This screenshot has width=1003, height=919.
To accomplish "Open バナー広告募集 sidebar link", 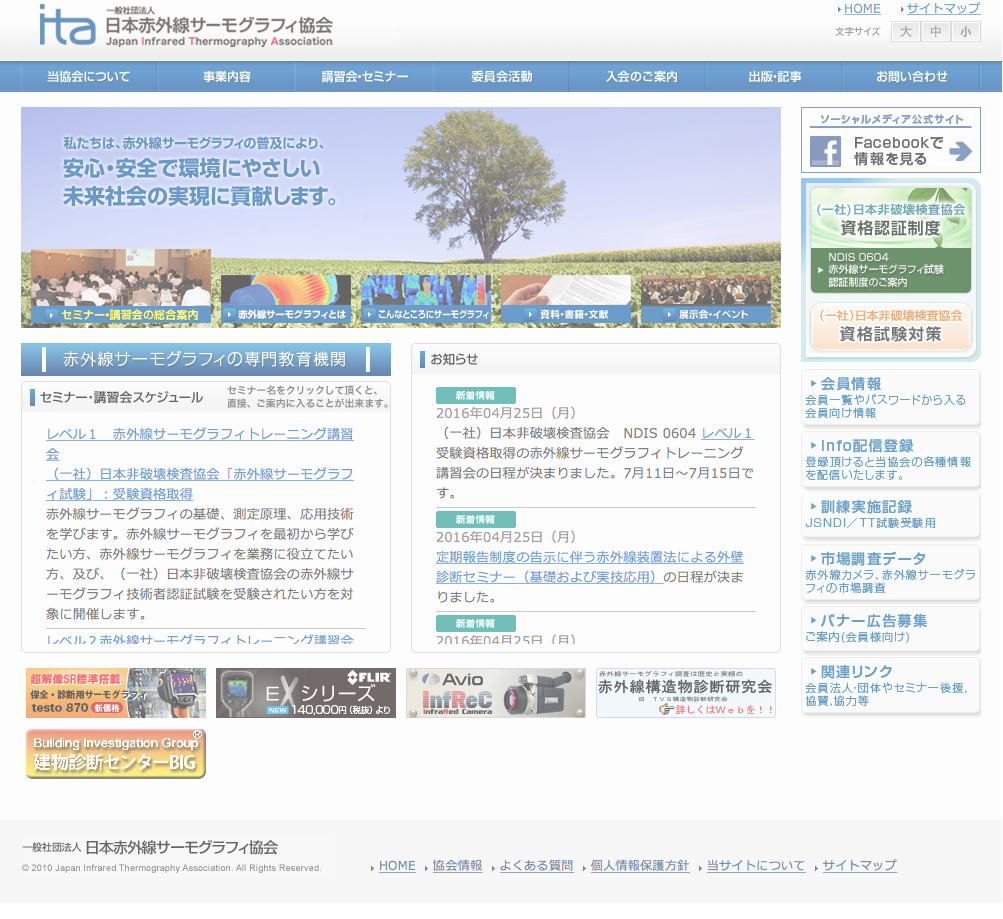I will pyautogui.click(x=890, y=628).
